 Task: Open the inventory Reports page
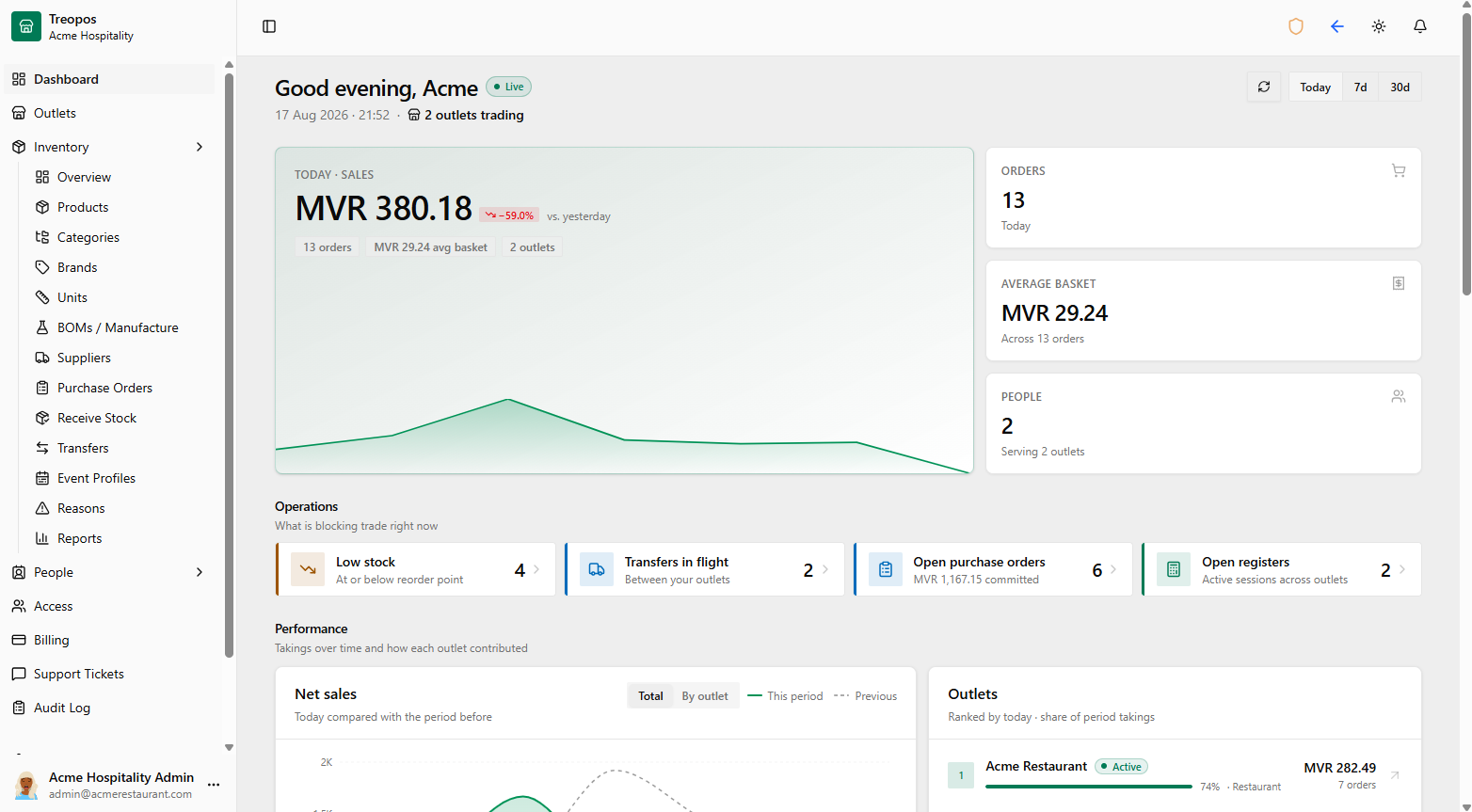tap(120, 538)
